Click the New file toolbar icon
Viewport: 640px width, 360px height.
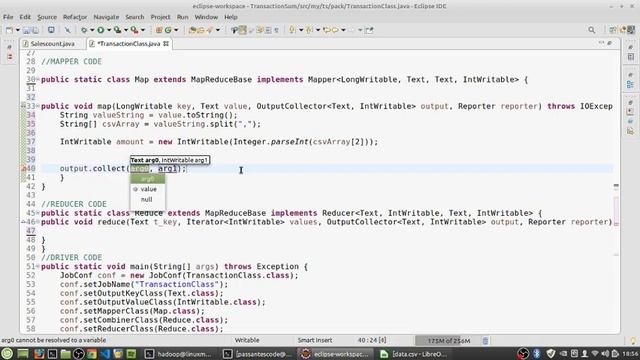(x=9, y=30)
